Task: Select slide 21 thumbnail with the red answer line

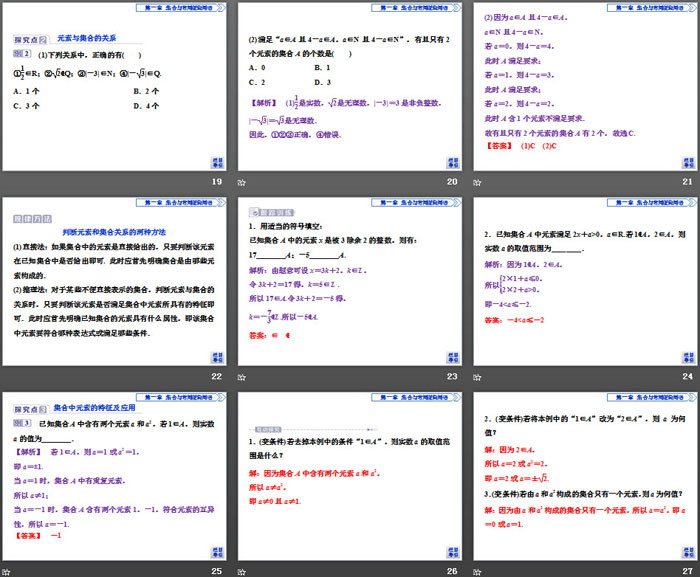Action: coord(585,87)
